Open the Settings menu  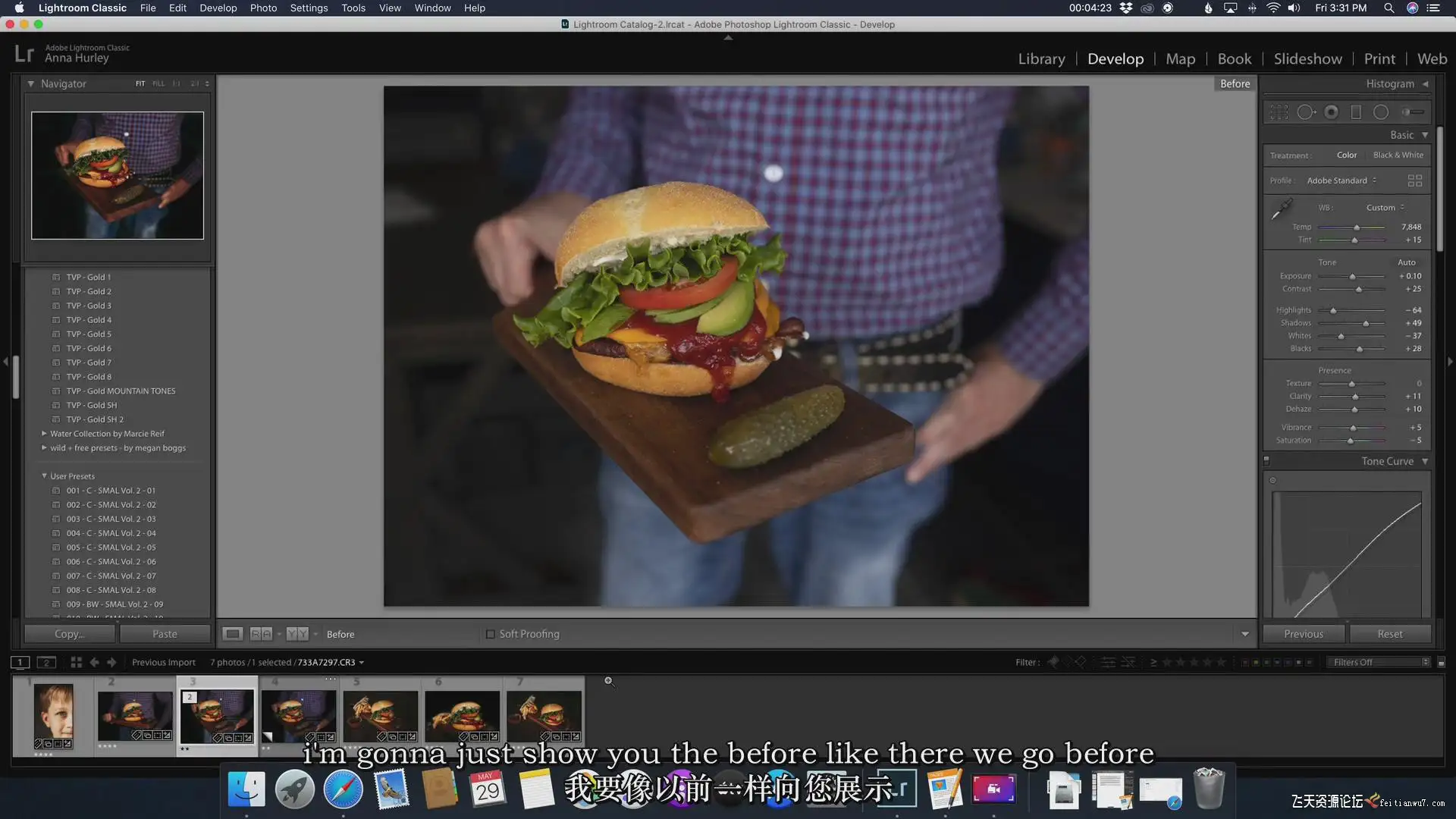[309, 8]
